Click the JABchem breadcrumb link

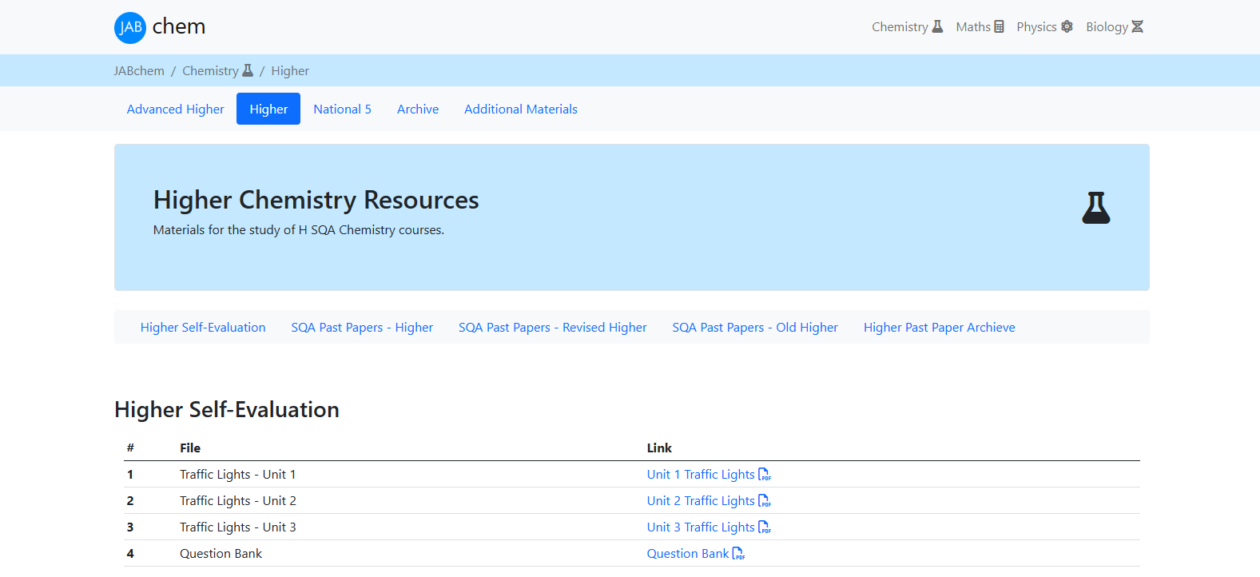point(139,71)
